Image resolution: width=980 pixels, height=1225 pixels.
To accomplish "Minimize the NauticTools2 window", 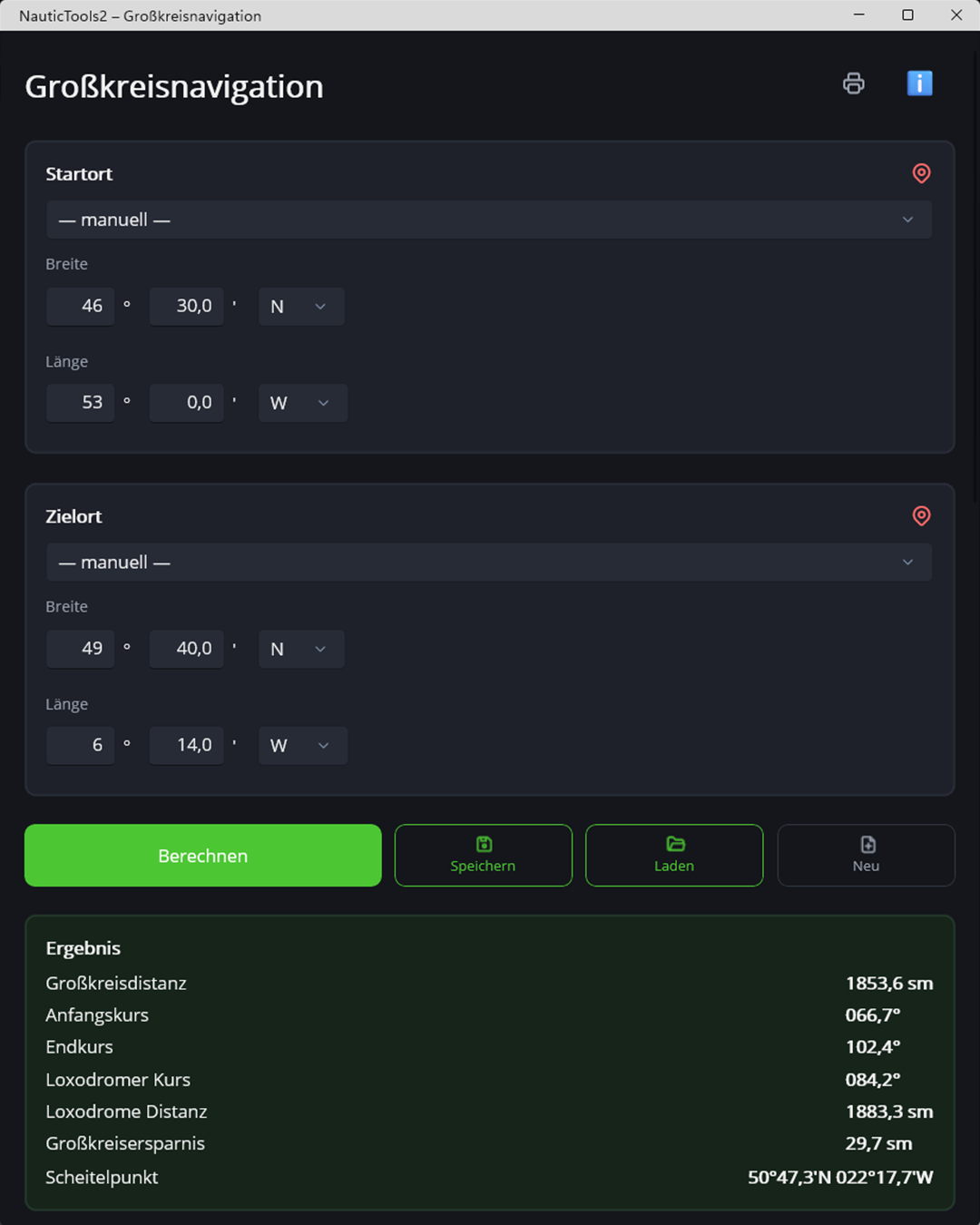I will point(859,15).
